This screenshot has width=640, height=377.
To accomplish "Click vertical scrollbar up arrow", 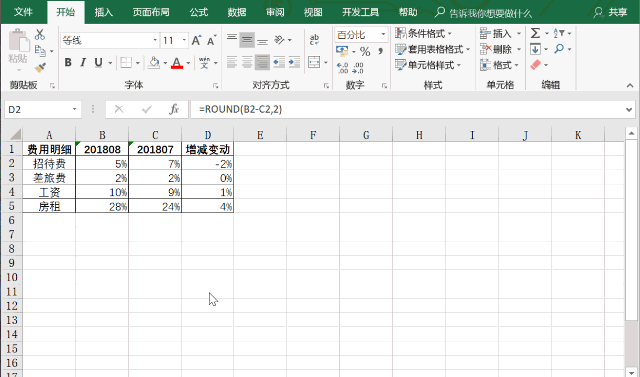I will point(631,134).
